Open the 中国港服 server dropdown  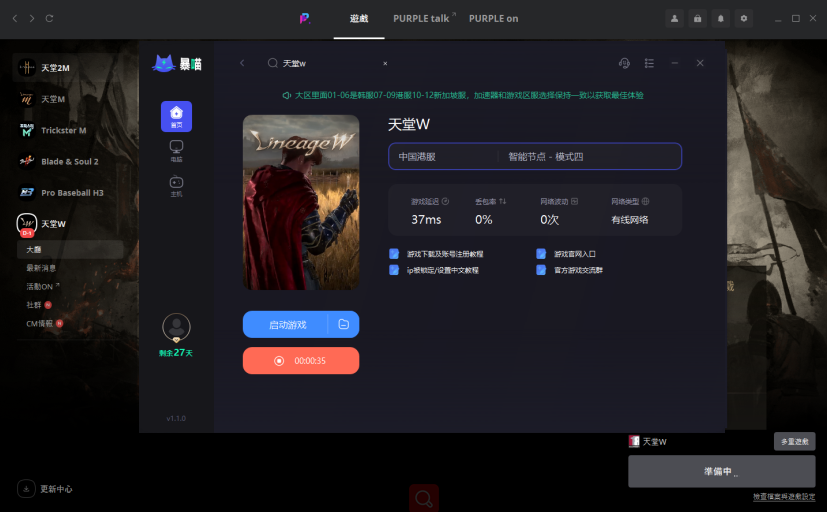(x=443, y=157)
